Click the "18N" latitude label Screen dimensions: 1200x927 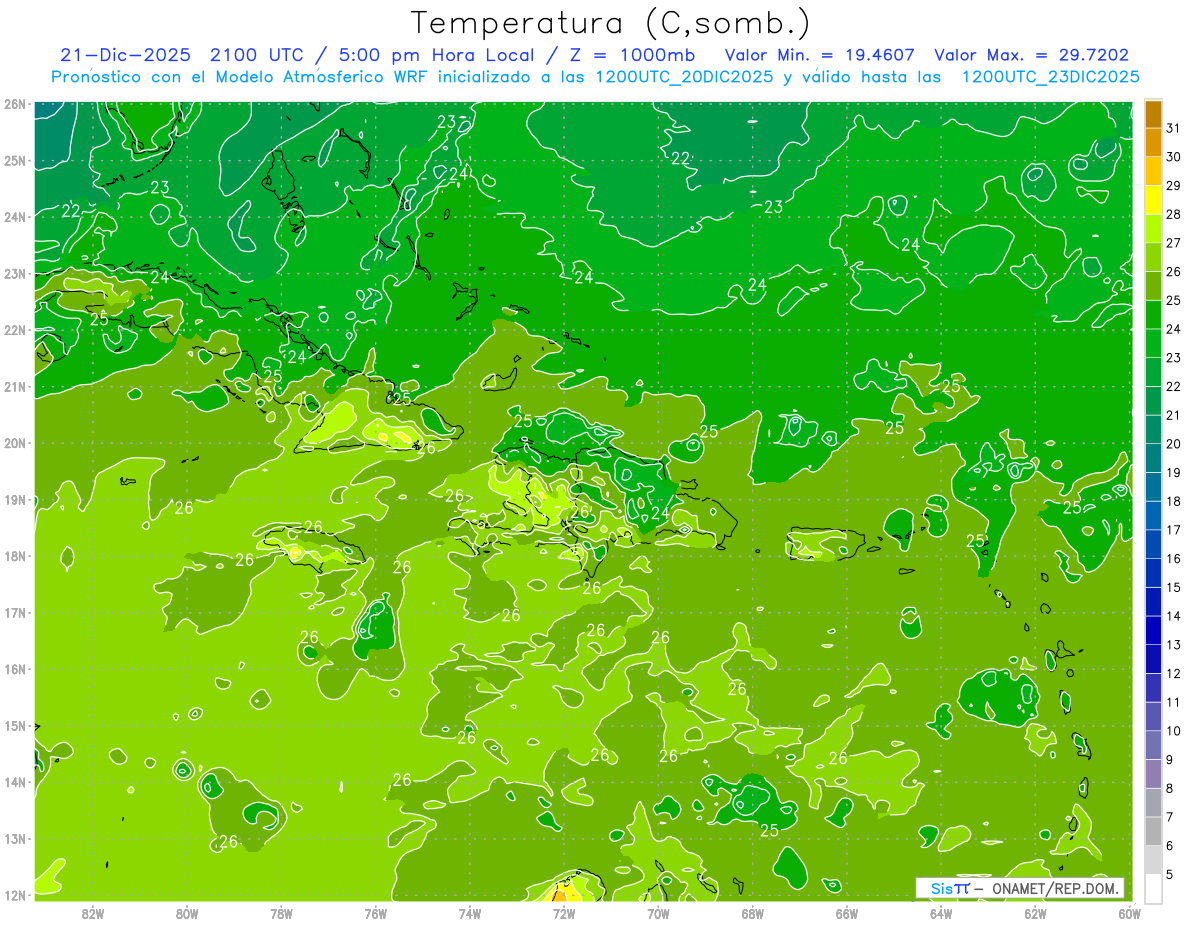click(x=15, y=556)
